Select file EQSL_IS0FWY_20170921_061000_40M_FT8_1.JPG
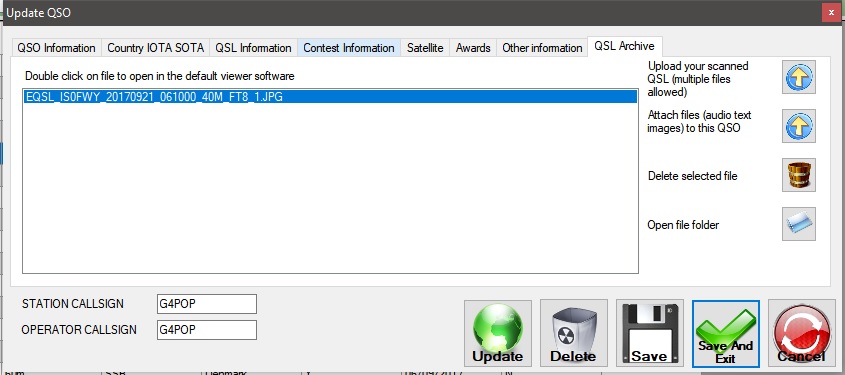This screenshot has height=375, width=845. tap(330, 97)
